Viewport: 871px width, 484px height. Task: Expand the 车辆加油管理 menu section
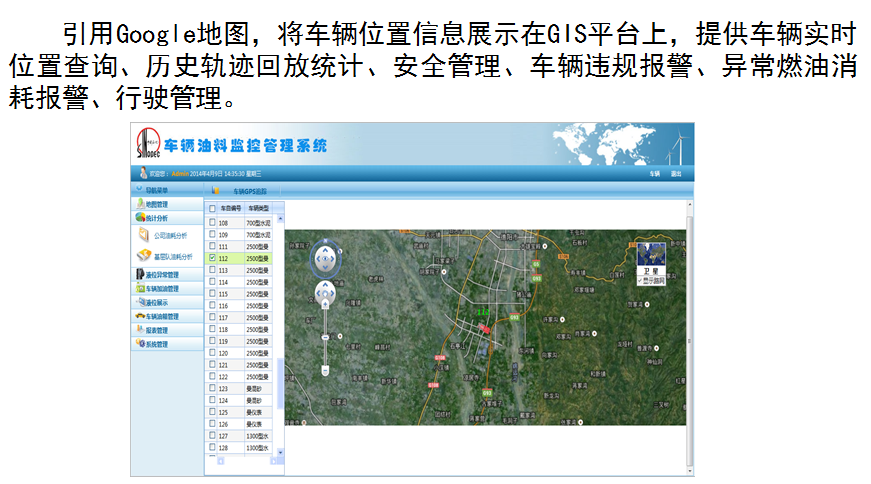[160, 288]
